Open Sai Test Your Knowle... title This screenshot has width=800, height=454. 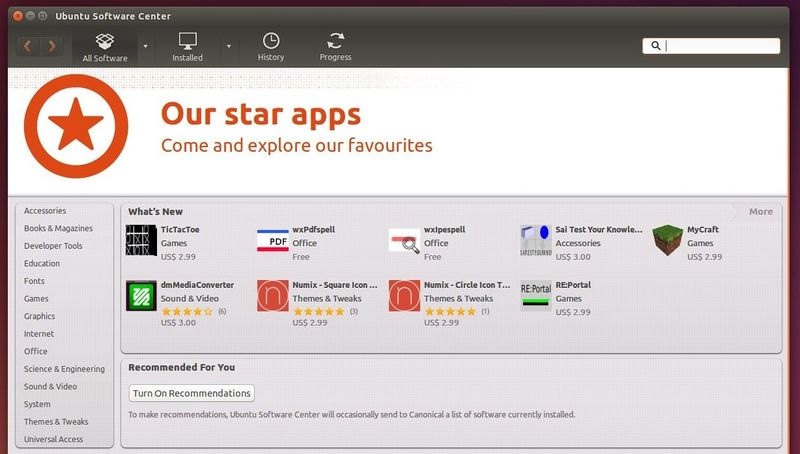tap(599, 230)
